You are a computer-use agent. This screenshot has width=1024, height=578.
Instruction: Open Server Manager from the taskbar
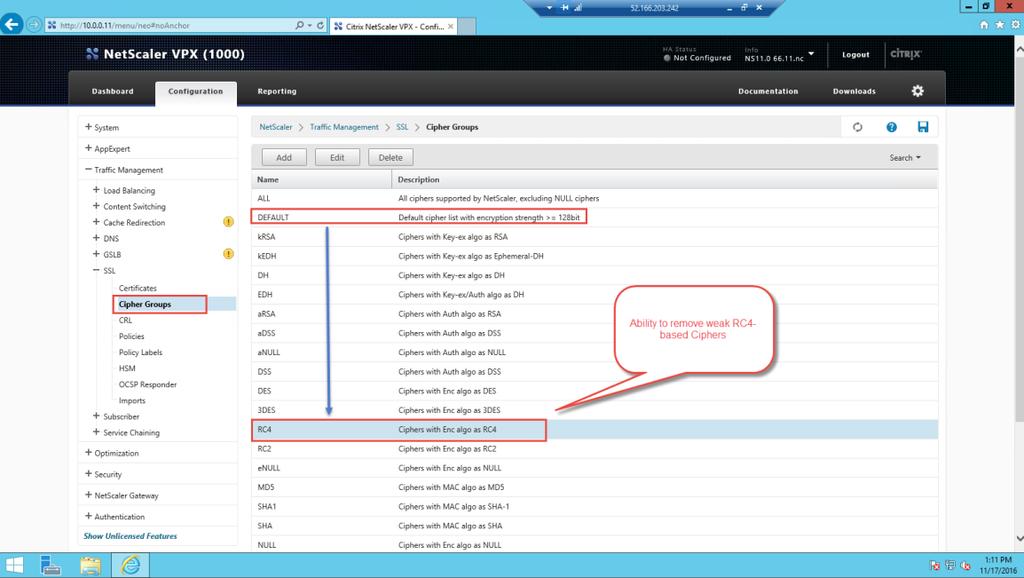click(x=50, y=565)
